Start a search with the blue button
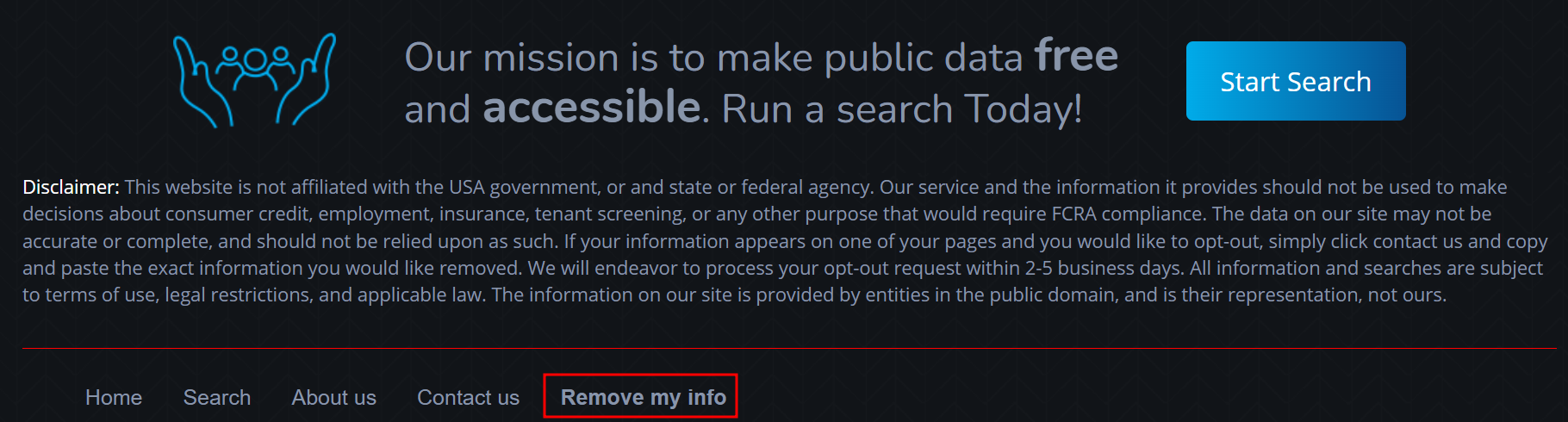Viewport: 1568px width, 422px height. point(1296,81)
